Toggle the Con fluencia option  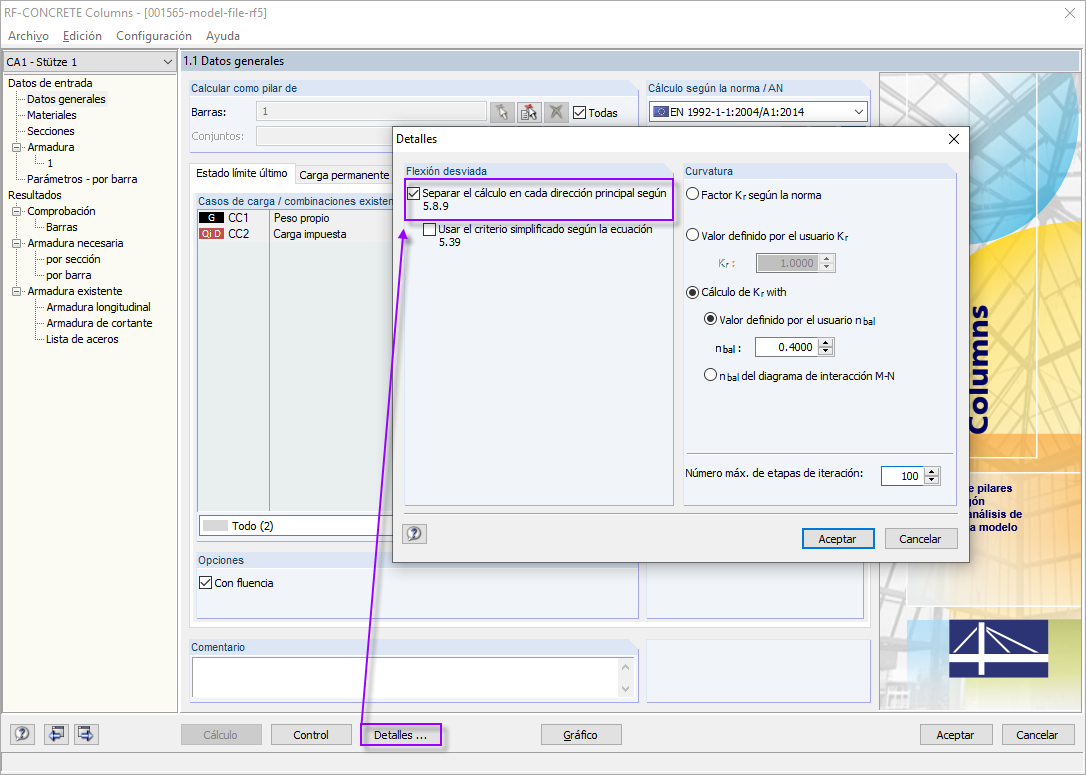point(205,582)
